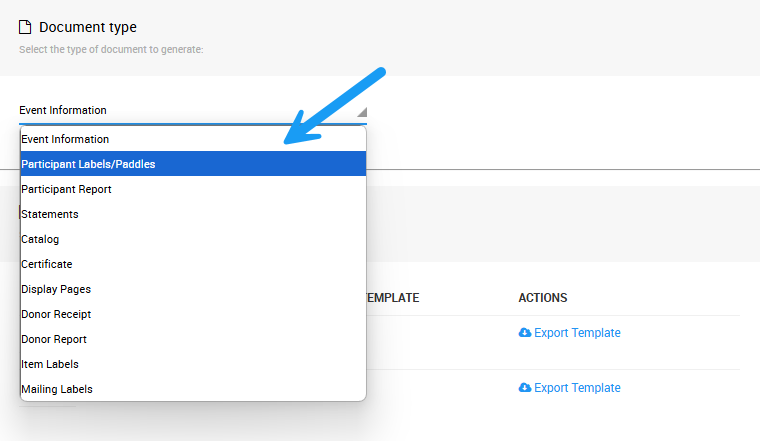Choose Mailing Labels document type
The image size is (760, 441).
click(57, 389)
